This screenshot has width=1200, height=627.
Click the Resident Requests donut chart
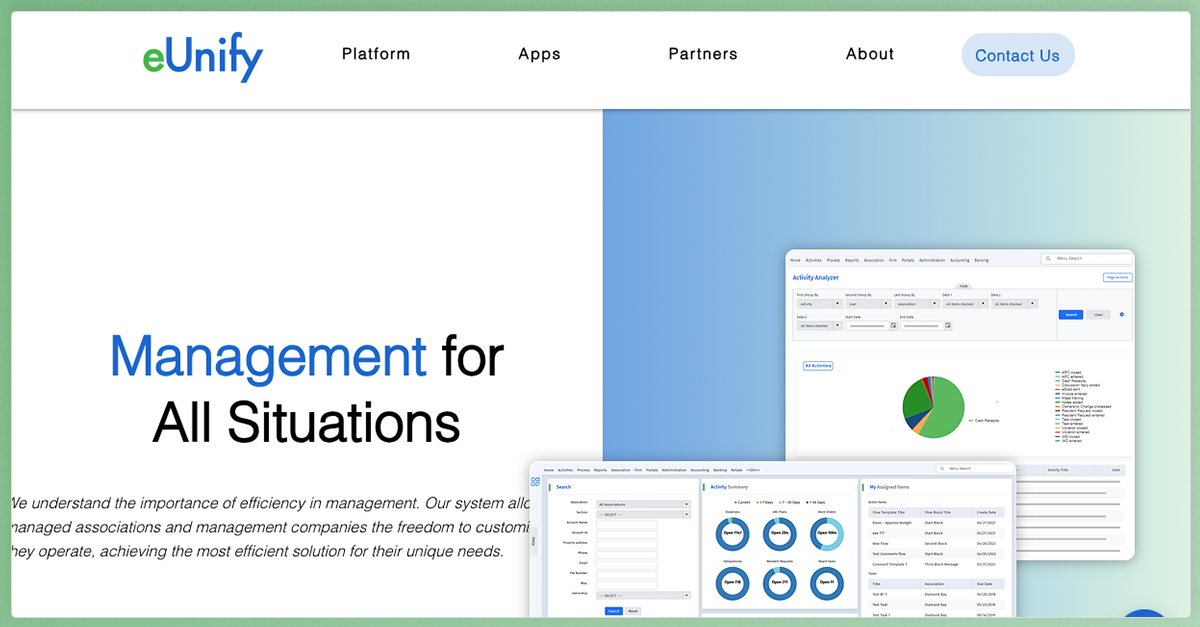pyautogui.click(x=779, y=582)
